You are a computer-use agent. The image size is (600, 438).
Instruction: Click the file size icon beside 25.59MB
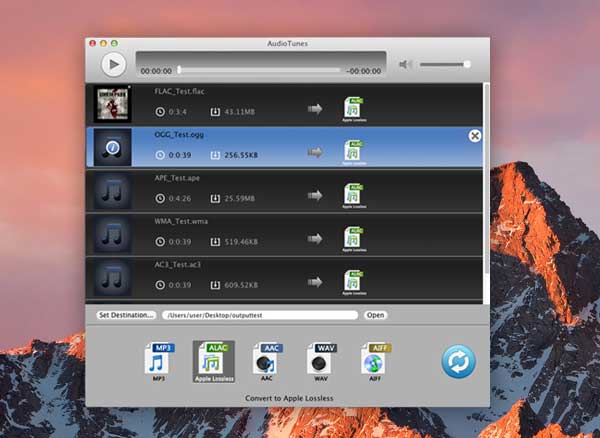(215, 198)
